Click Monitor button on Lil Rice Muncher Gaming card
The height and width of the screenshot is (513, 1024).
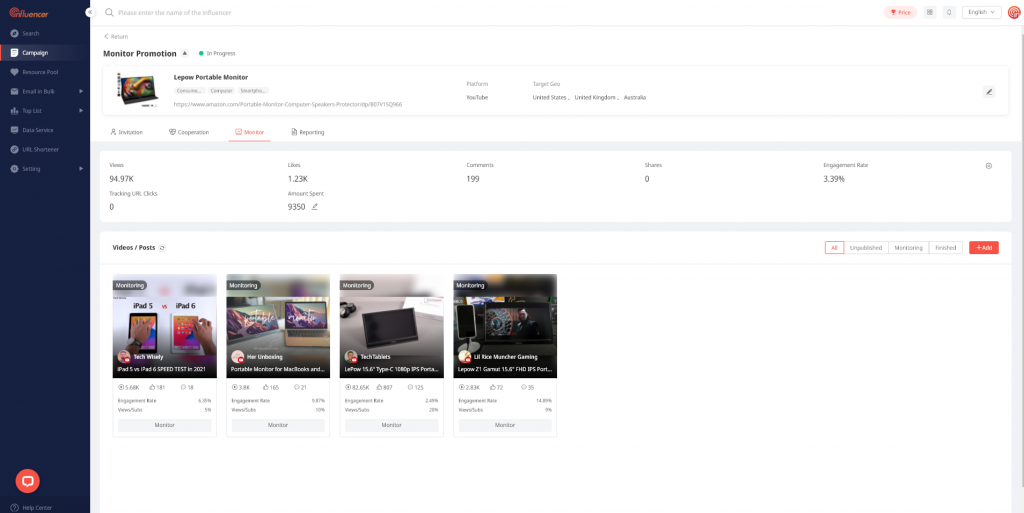[505, 426]
